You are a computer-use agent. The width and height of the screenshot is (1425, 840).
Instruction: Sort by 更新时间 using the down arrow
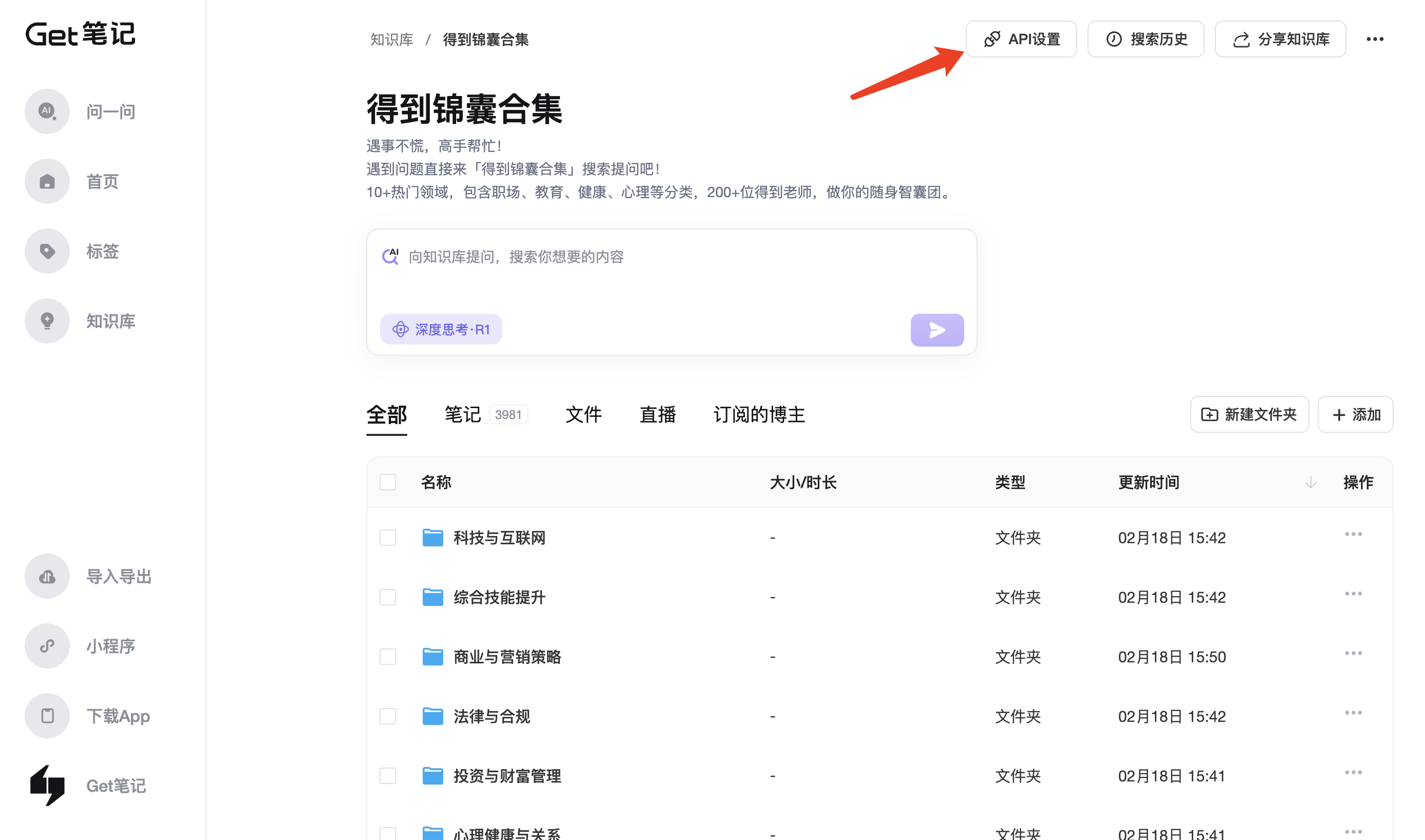1310,482
